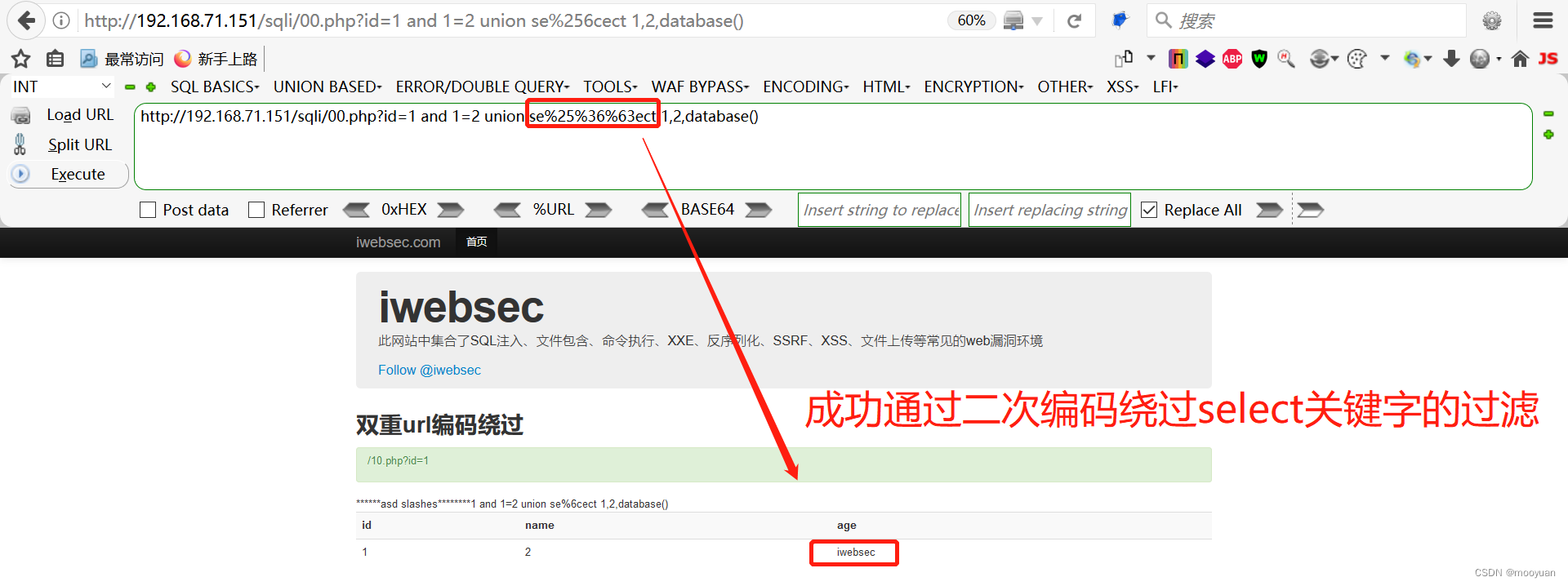Click the BASE64 decode left arrow
The width and height of the screenshot is (1568, 586).
click(x=655, y=210)
